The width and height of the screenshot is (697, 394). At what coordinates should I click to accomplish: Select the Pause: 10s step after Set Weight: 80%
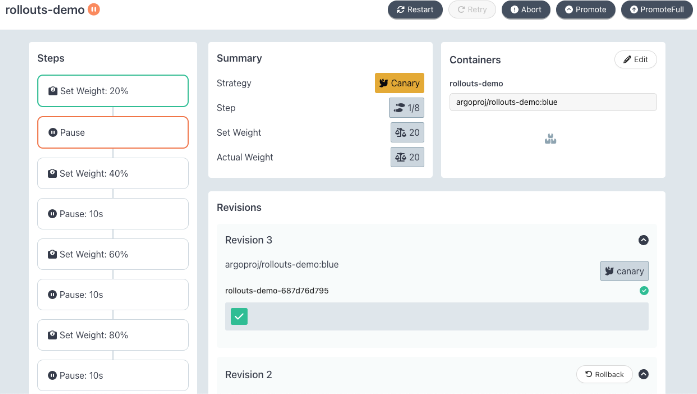coord(113,376)
